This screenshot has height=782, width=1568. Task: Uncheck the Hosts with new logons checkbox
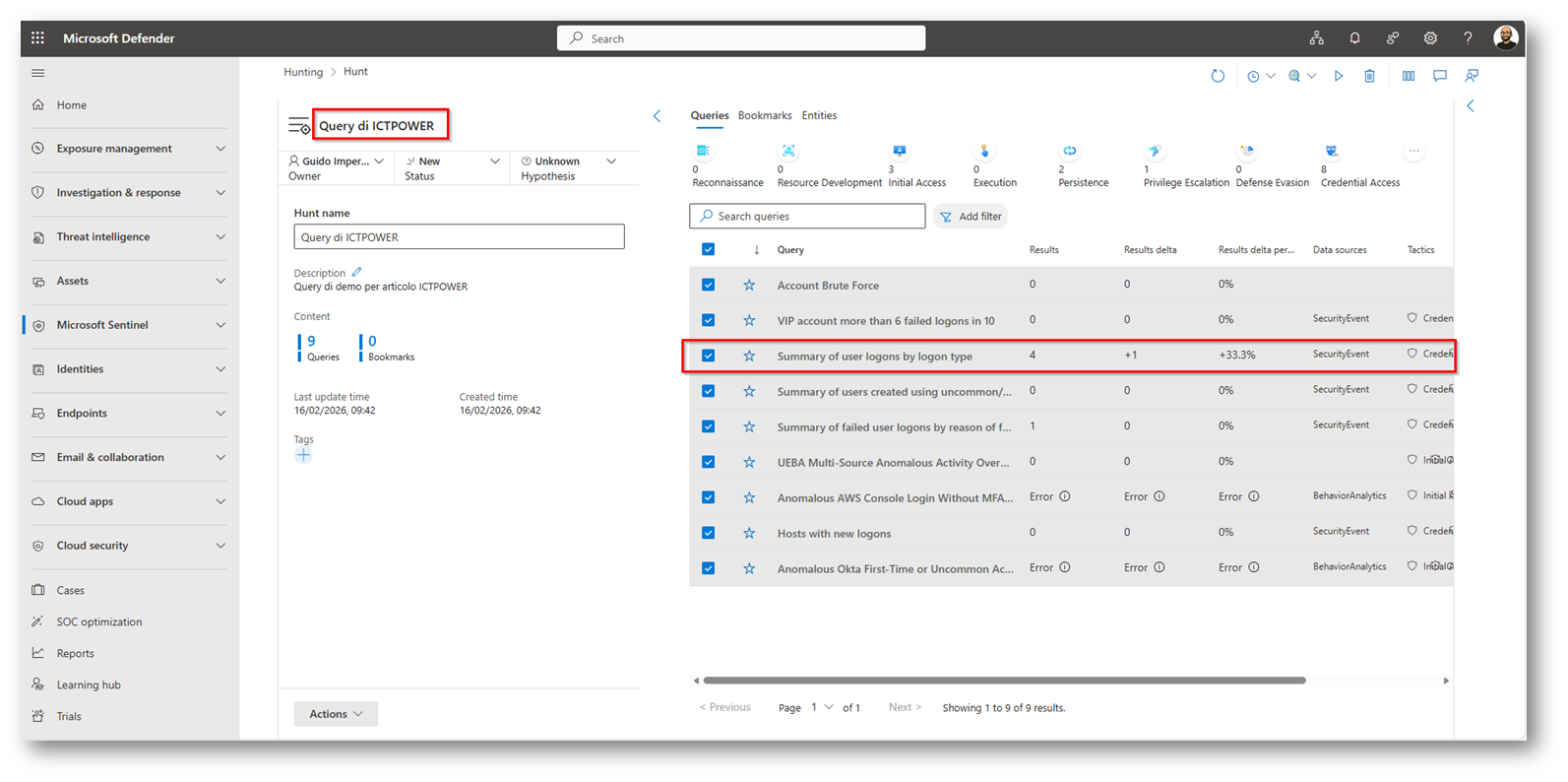(x=708, y=533)
